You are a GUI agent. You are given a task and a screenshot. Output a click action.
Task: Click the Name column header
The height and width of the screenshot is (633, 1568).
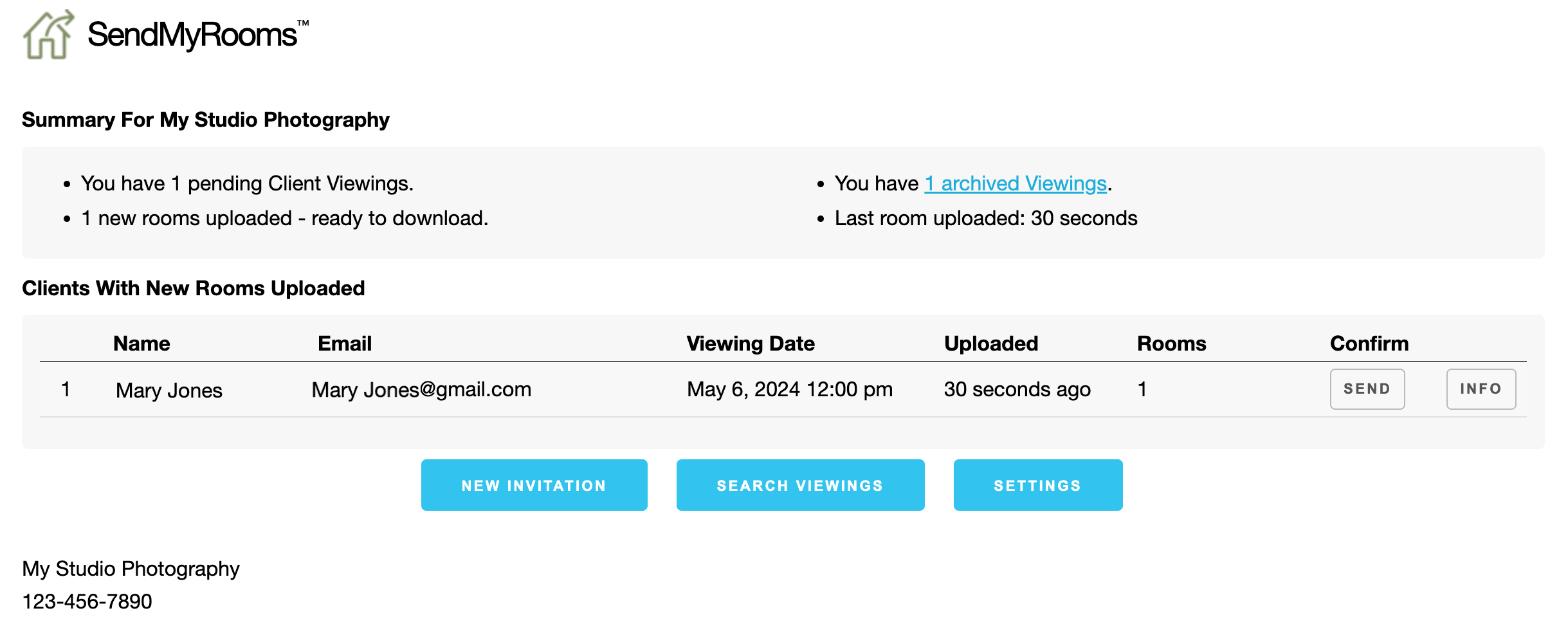[141, 344]
